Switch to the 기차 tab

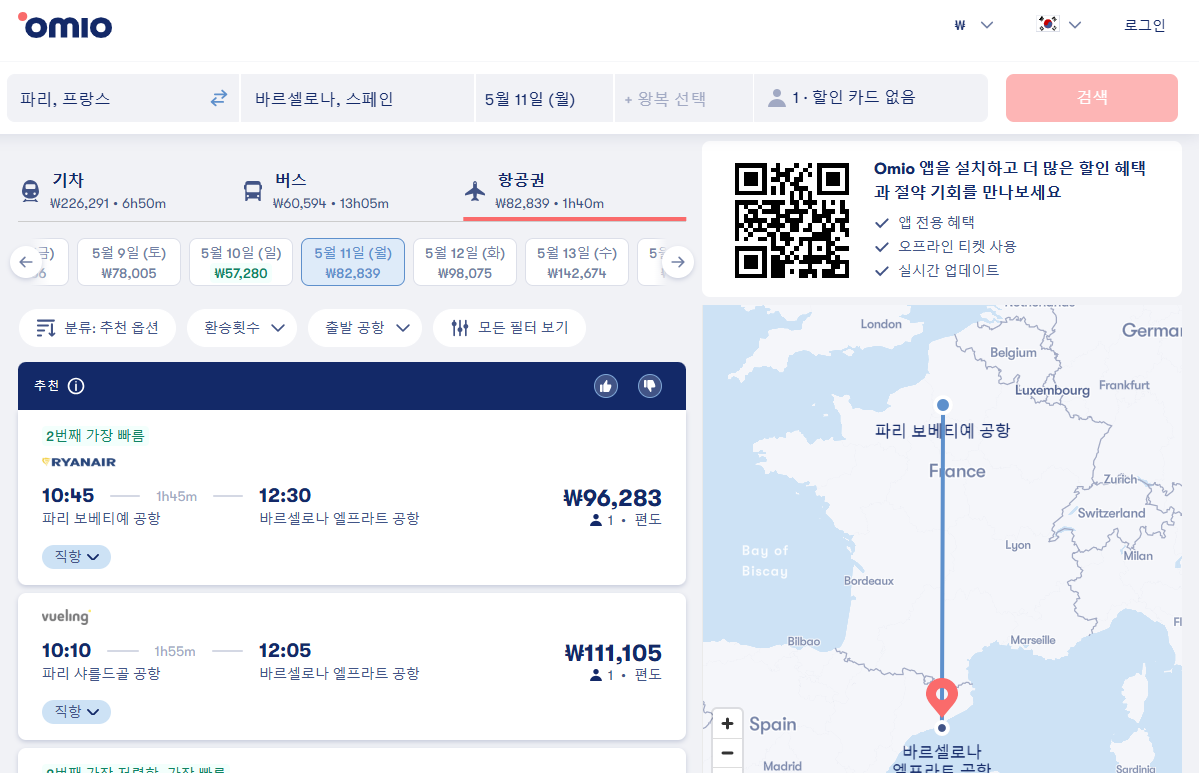tap(128, 190)
